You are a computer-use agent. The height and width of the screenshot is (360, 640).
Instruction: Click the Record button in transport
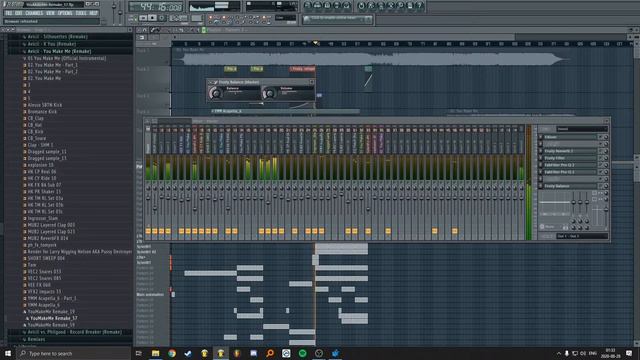pyautogui.click(x=162, y=18)
